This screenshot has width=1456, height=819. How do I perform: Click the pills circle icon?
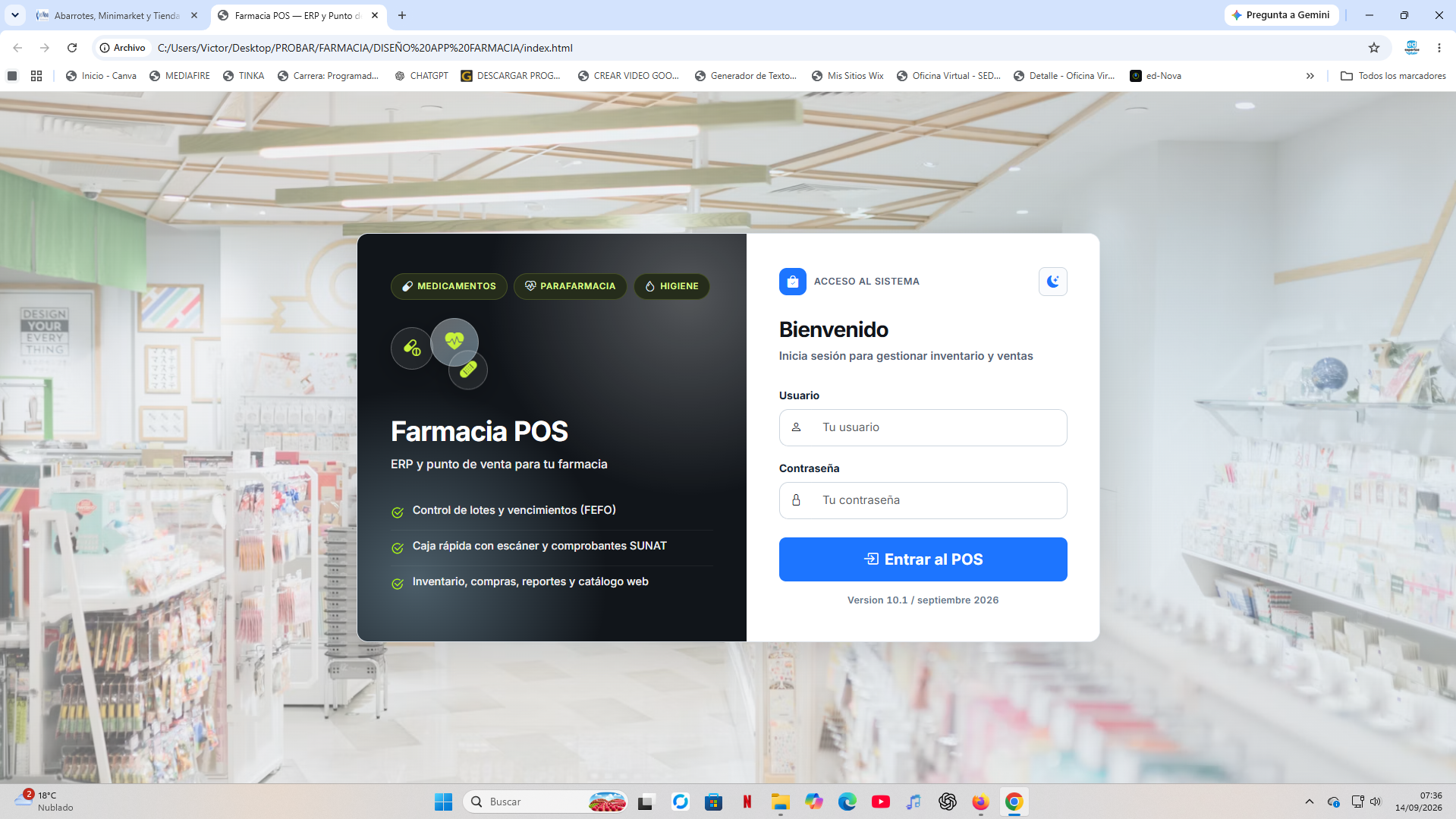click(x=411, y=348)
